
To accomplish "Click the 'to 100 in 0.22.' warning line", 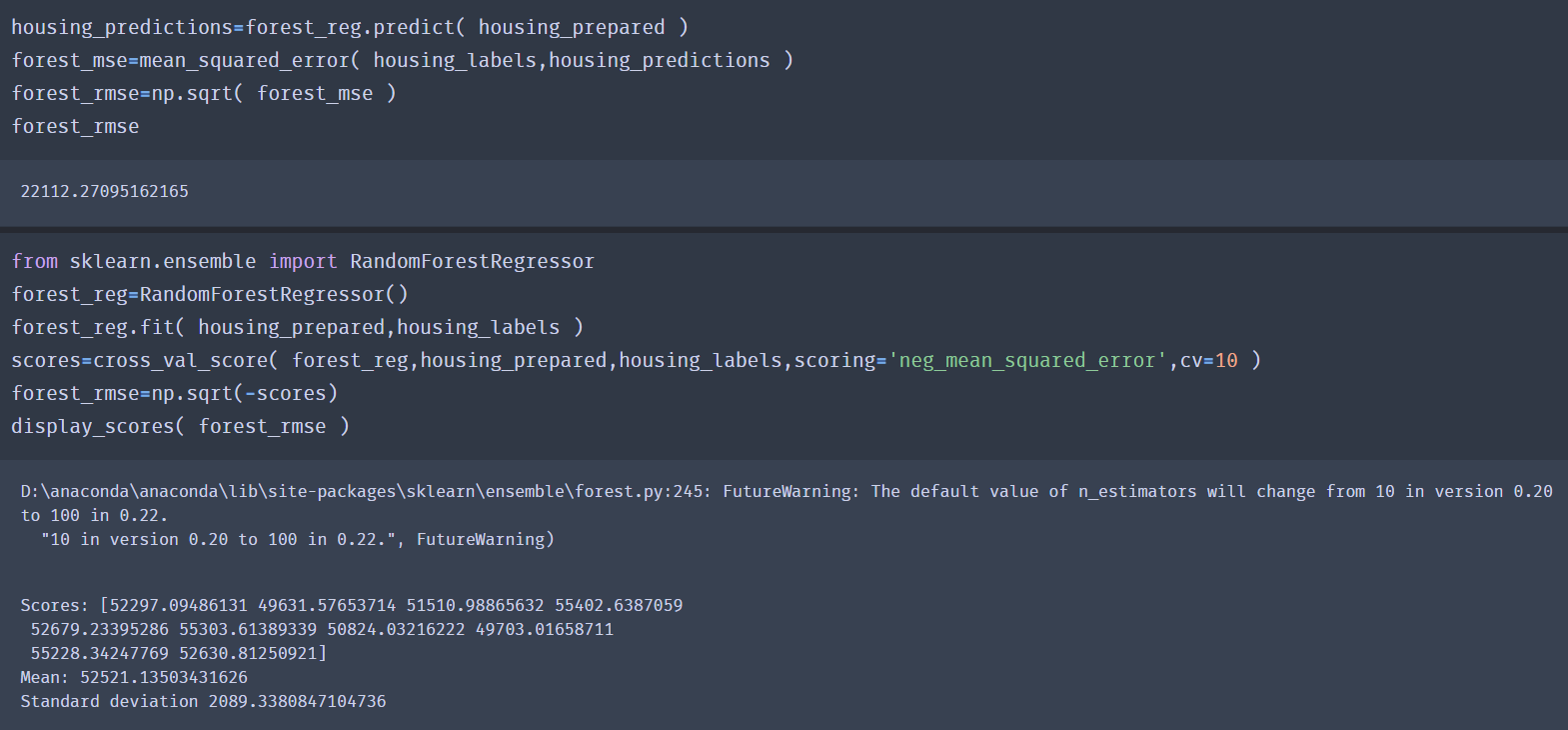I will pos(94,516).
